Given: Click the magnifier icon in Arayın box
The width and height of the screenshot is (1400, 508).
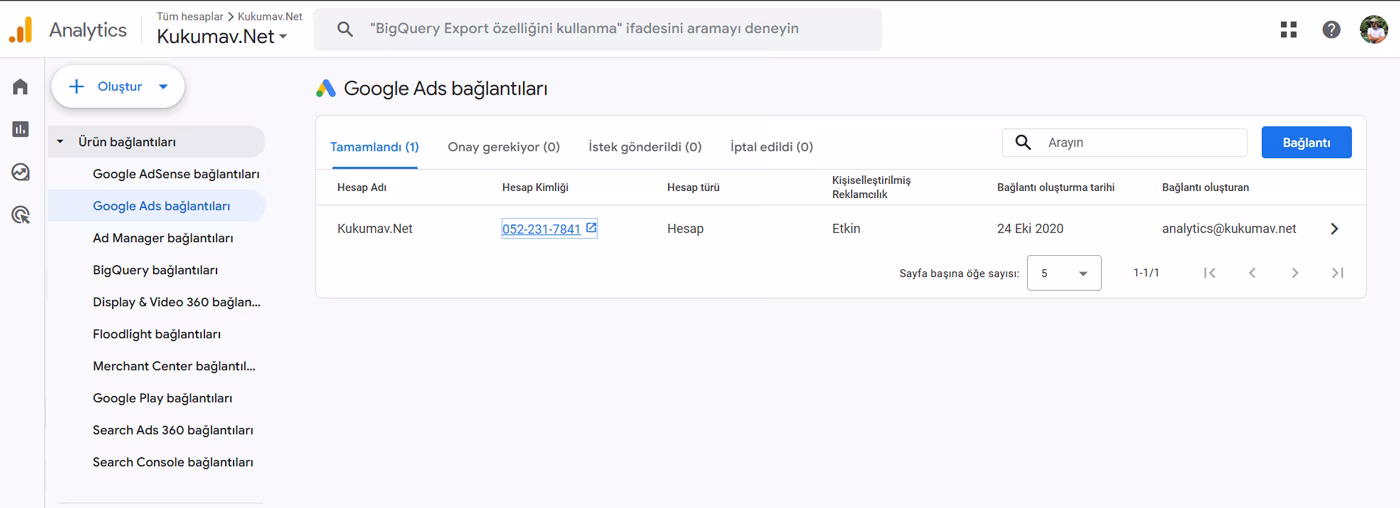Looking at the screenshot, I should (1023, 143).
